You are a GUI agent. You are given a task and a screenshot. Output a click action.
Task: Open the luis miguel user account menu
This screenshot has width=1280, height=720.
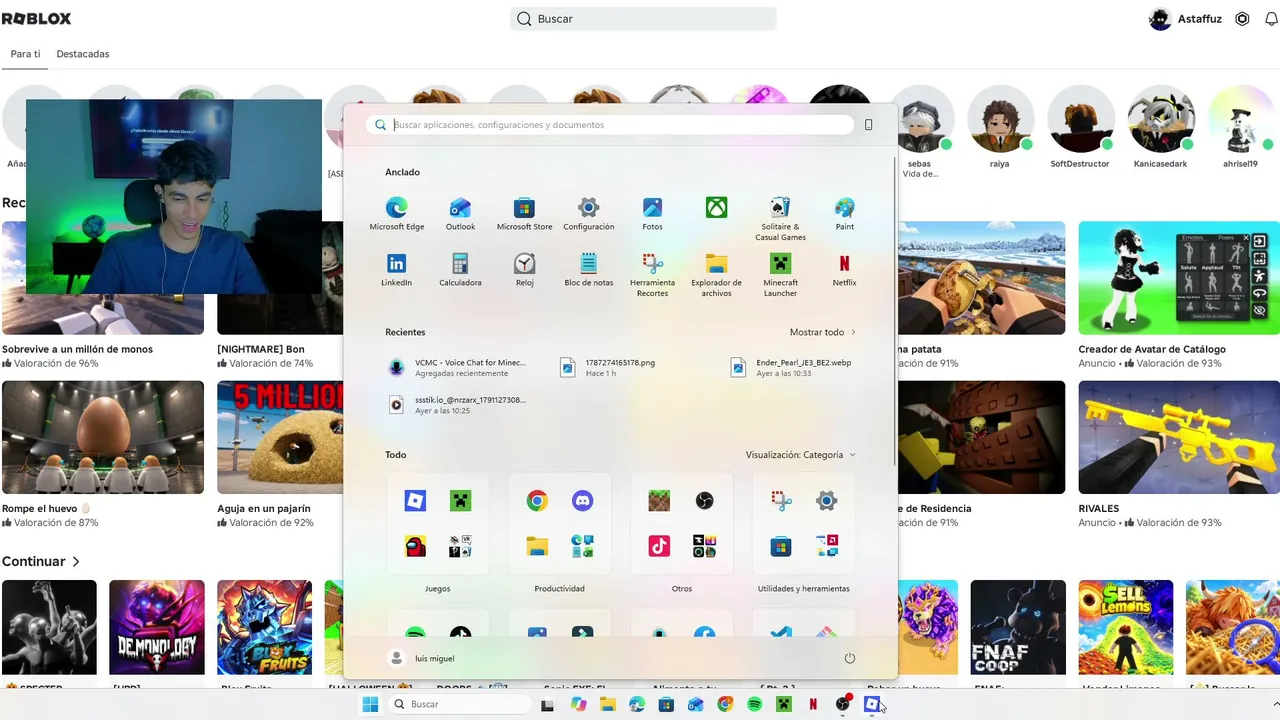(x=421, y=658)
